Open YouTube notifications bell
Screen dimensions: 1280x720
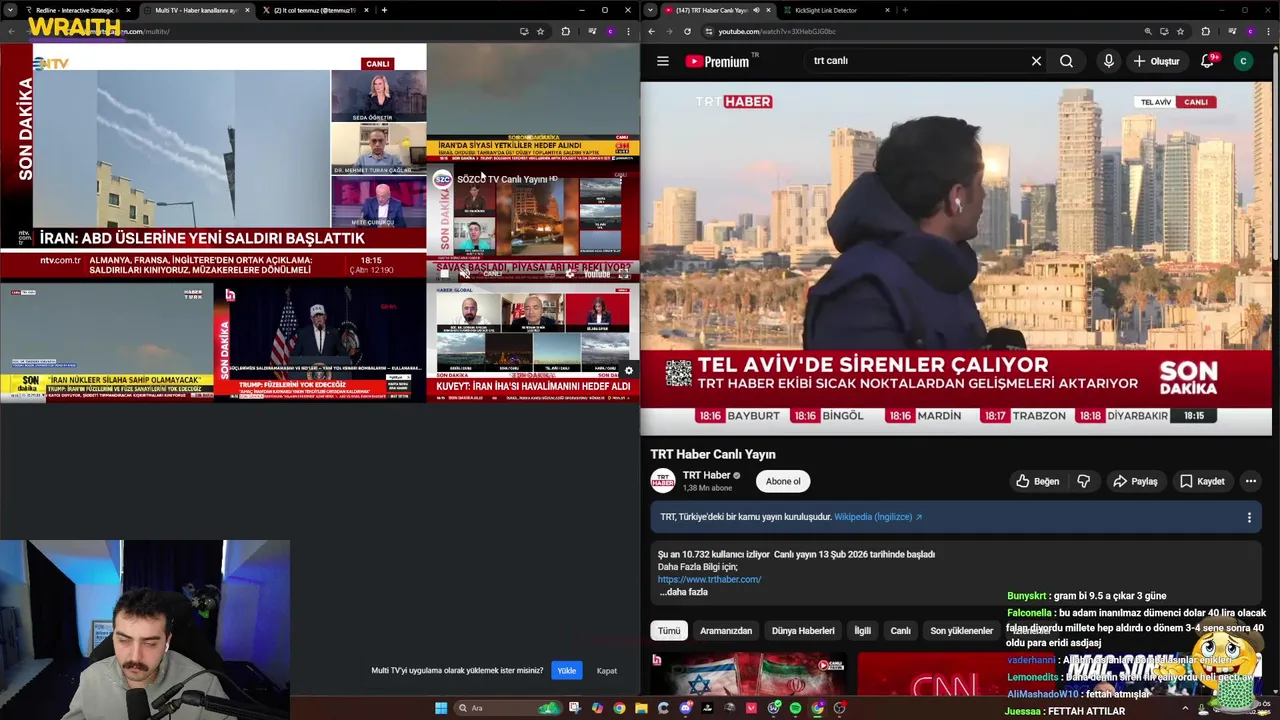click(x=1207, y=61)
